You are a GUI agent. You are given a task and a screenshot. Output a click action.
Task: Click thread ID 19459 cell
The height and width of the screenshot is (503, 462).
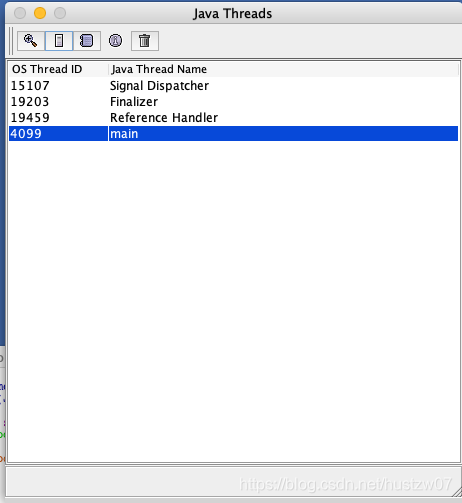pos(58,118)
